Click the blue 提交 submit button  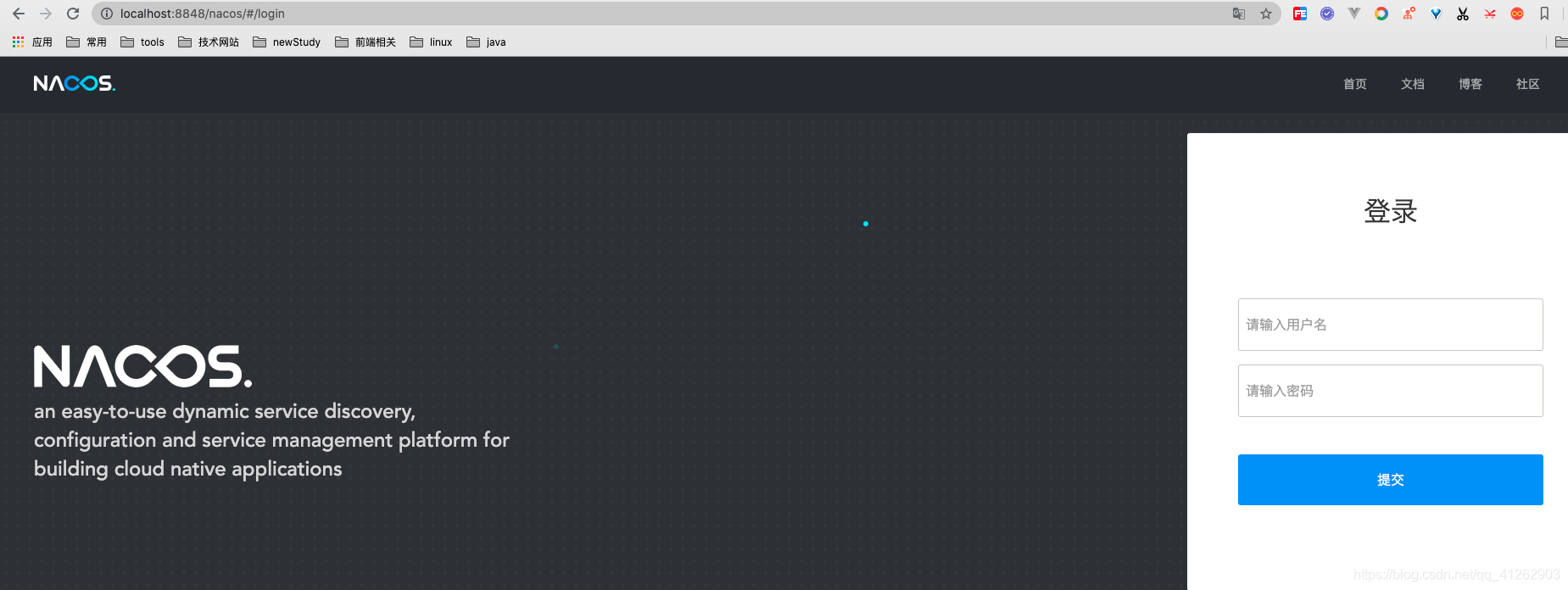(1390, 480)
